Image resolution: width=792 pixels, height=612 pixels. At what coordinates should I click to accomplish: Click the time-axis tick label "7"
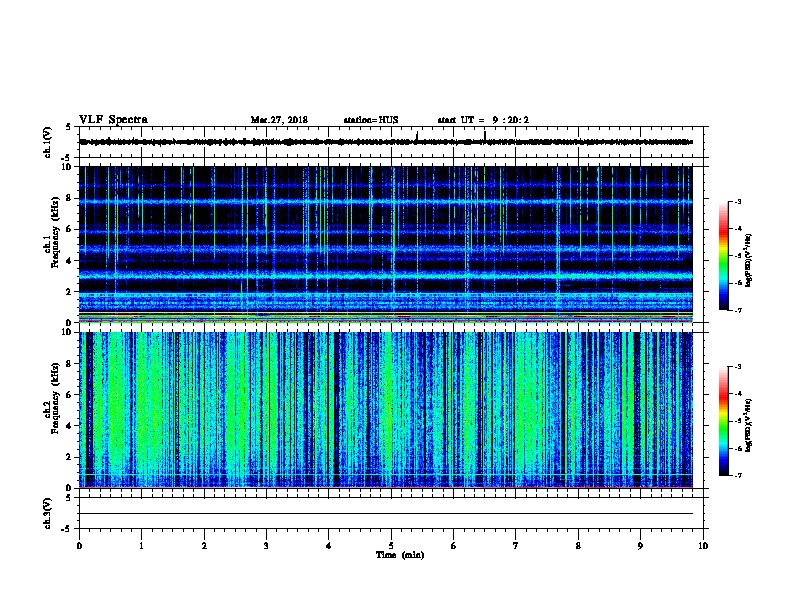[x=516, y=546]
